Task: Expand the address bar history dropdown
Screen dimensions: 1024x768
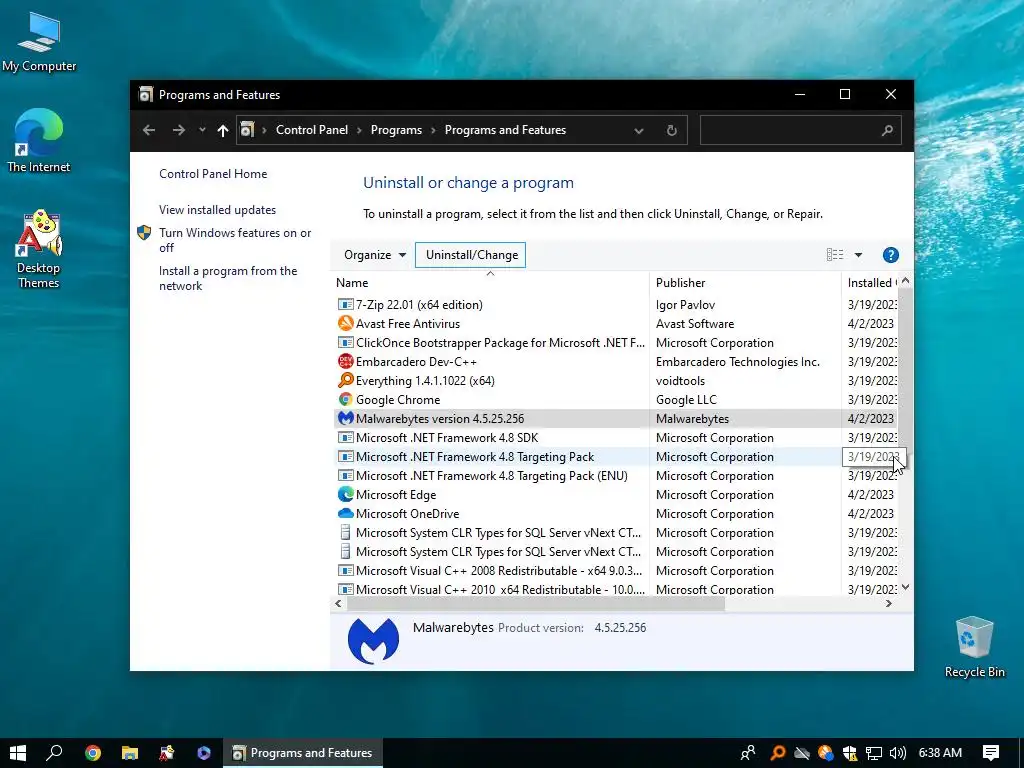Action: [639, 131]
